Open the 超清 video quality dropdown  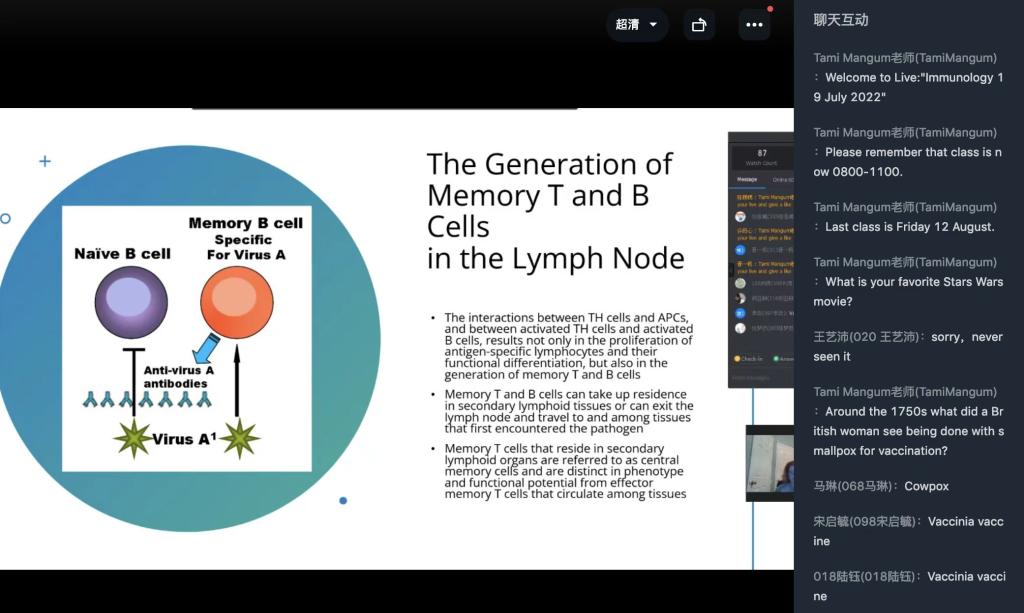637,25
